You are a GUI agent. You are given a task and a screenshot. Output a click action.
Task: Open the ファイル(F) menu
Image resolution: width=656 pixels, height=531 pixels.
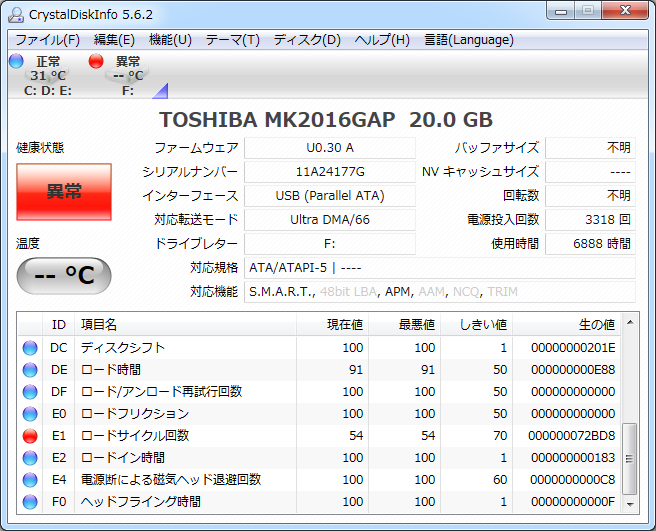[47, 40]
